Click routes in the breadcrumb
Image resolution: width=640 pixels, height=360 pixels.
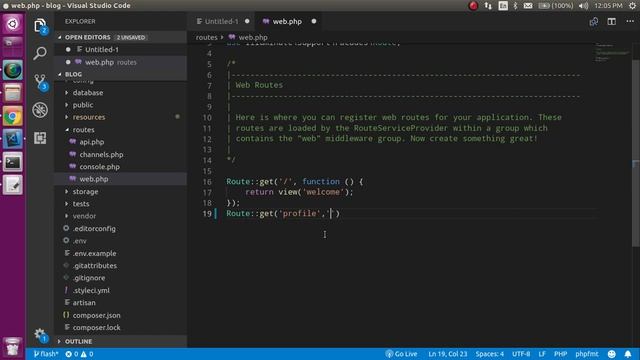tap(207, 37)
